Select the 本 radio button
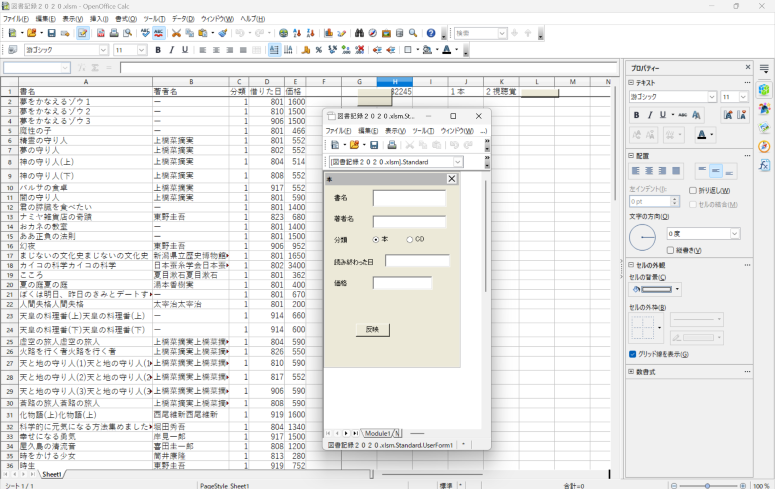The image size is (775, 489). pos(376,240)
